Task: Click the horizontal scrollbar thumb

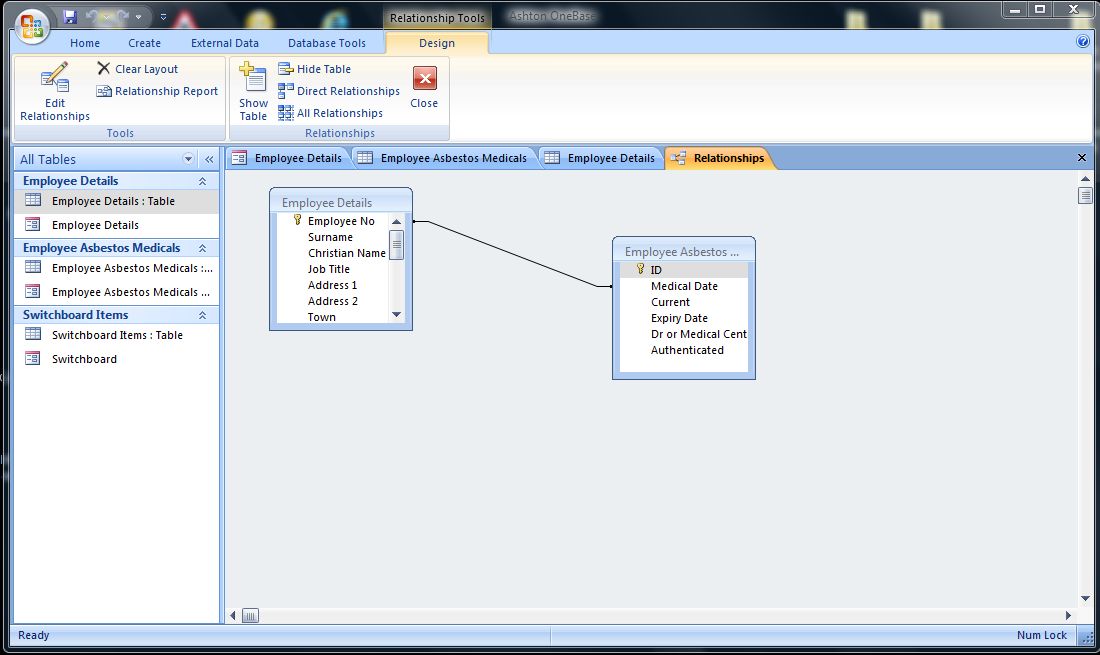Action: pyautogui.click(x=250, y=616)
